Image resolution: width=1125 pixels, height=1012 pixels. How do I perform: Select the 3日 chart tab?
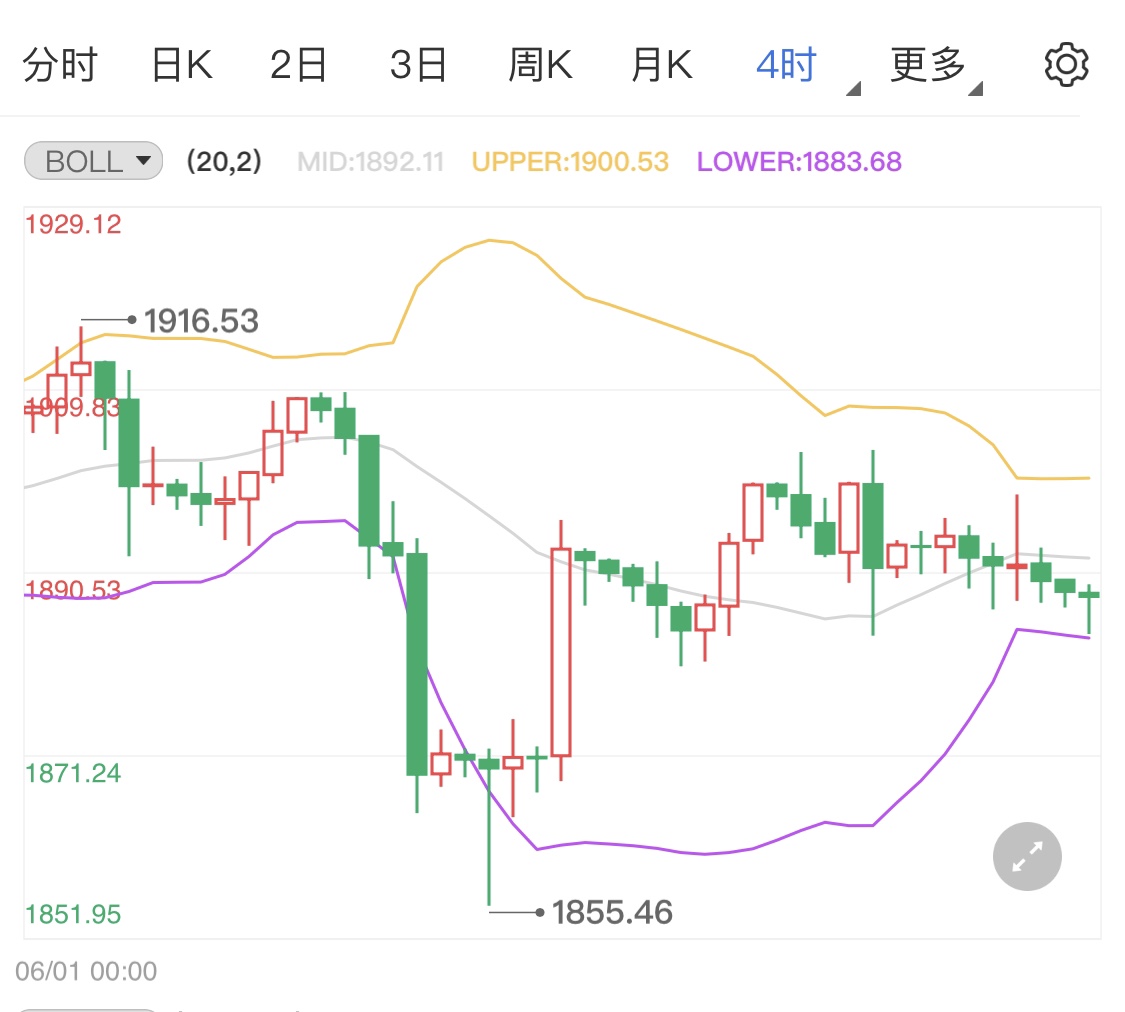(418, 65)
